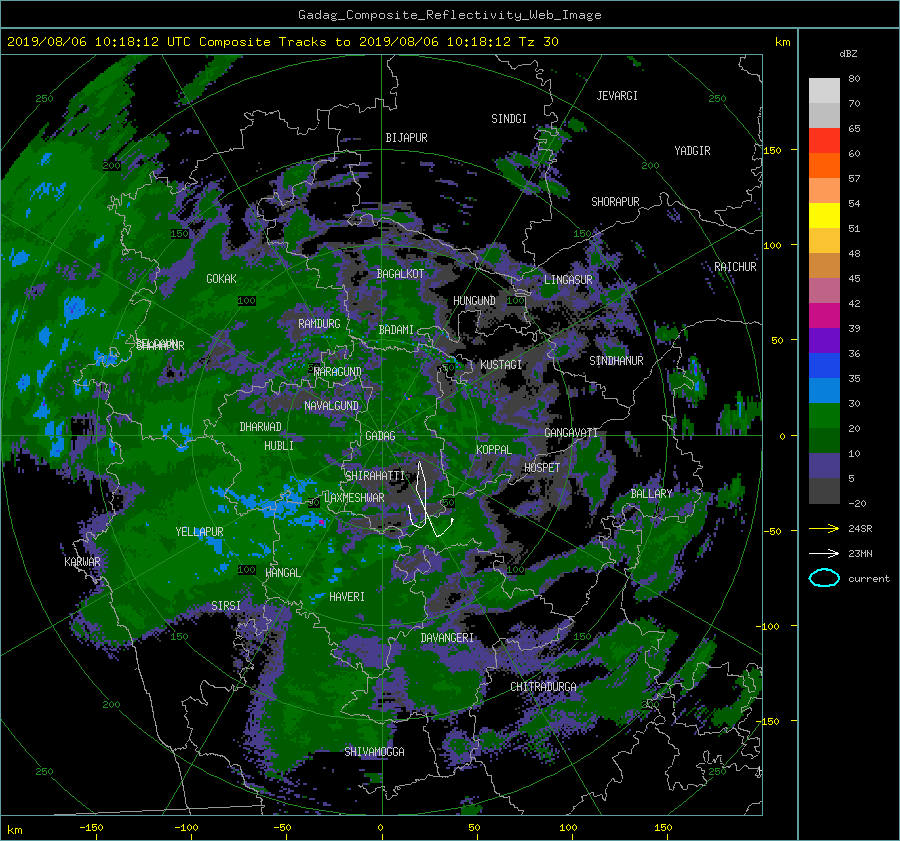Click the GOKAK city label

coord(222,278)
